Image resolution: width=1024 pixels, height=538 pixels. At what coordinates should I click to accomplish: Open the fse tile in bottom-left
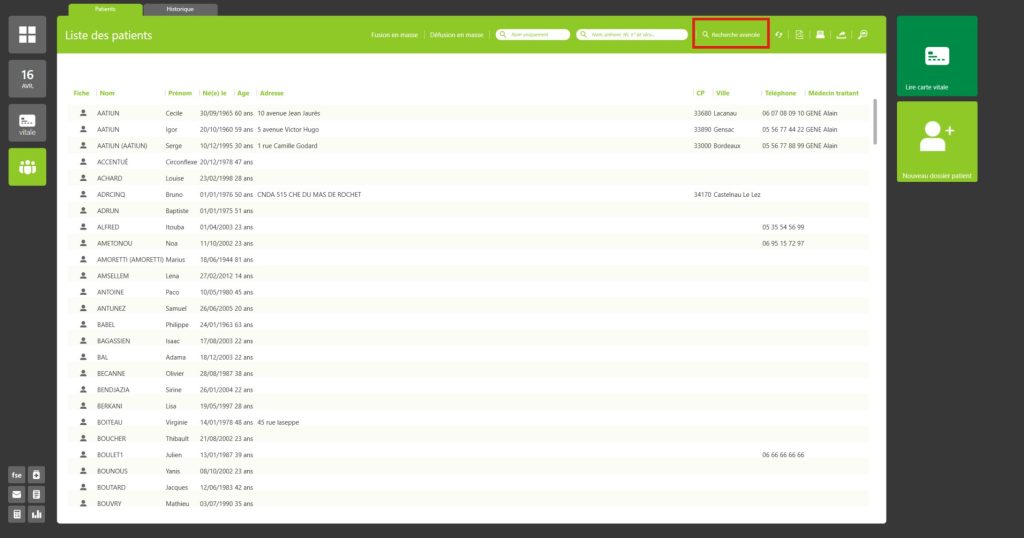tap(17, 474)
